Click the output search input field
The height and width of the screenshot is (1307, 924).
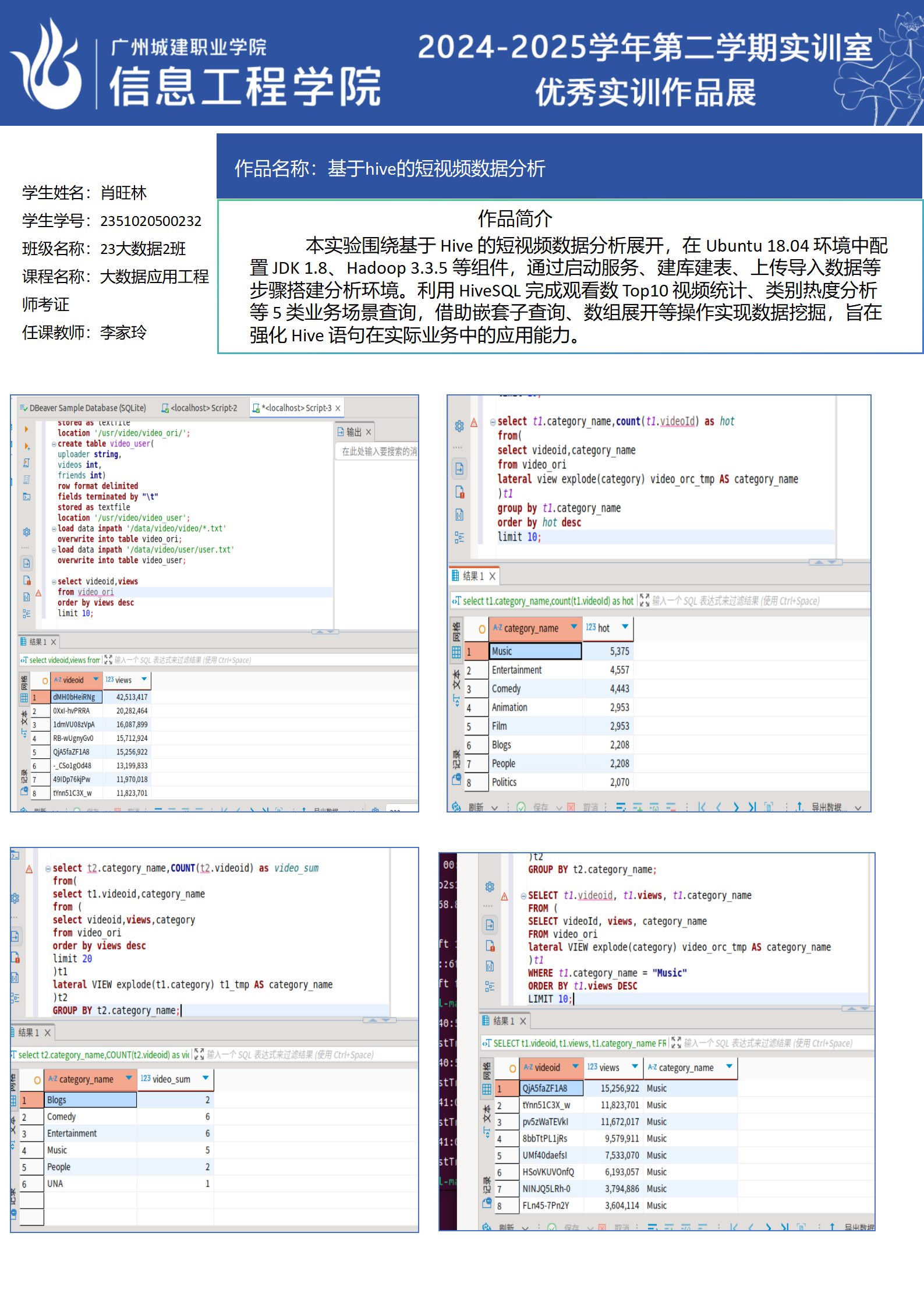pyautogui.click(x=378, y=451)
